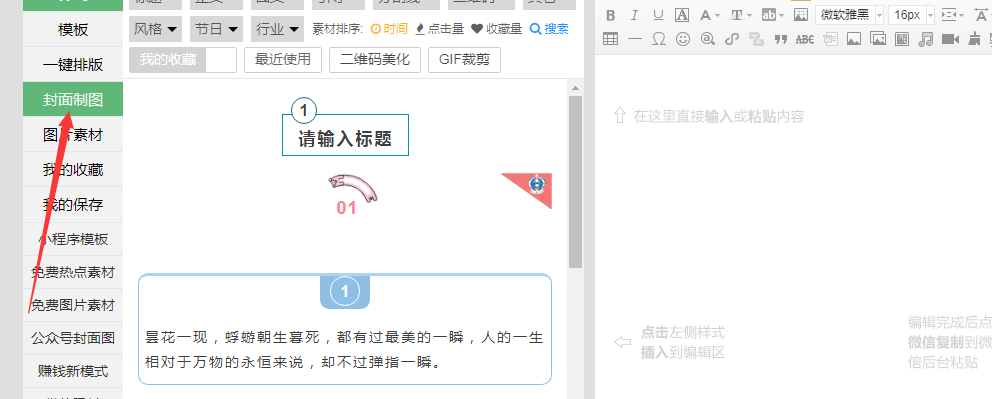Click the text border (boxed A) icon
Image resolution: width=992 pixels, height=399 pixels.
pyautogui.click(x=681, y=15)
